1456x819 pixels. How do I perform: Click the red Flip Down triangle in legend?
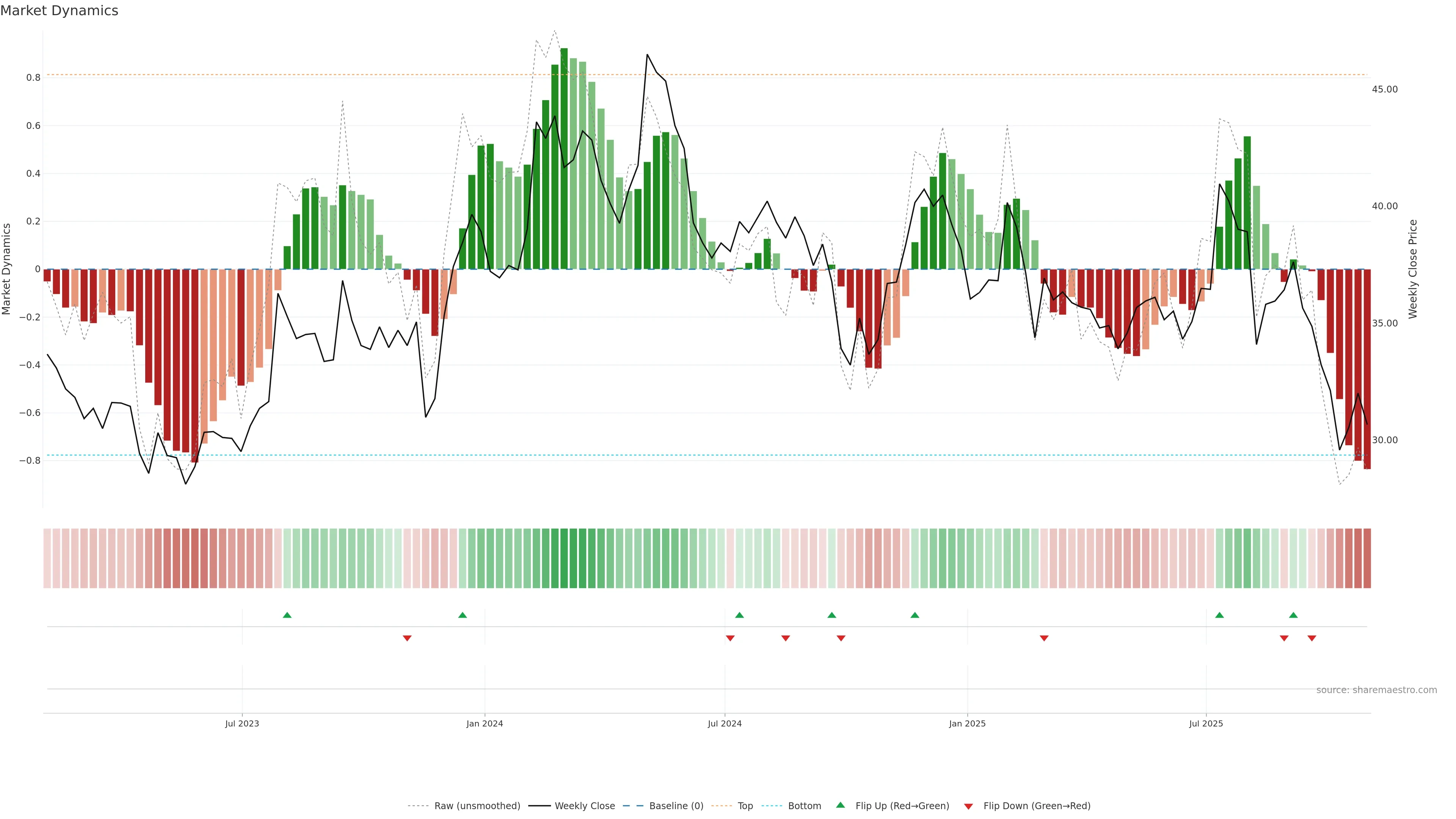tap(968, 806)
